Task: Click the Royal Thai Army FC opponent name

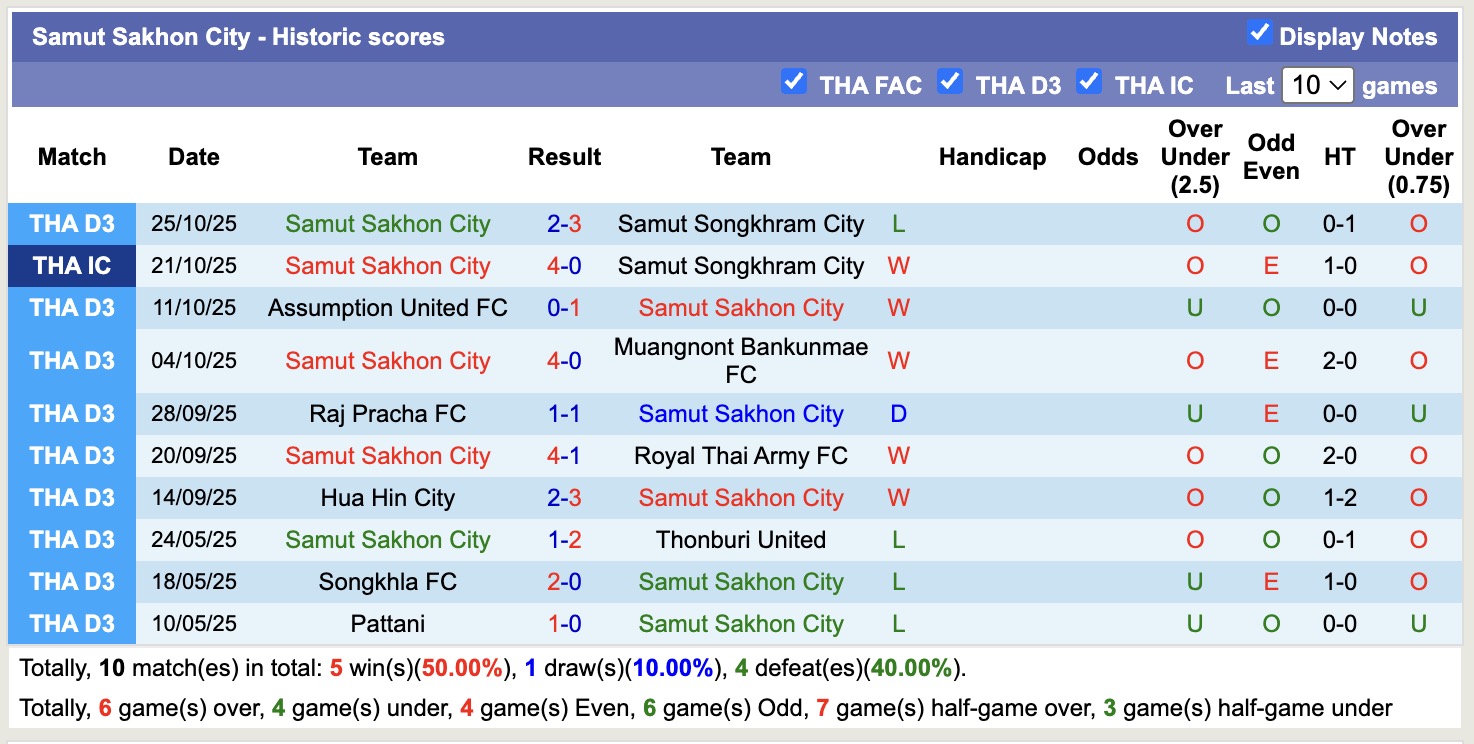Action: click(741, 455)
